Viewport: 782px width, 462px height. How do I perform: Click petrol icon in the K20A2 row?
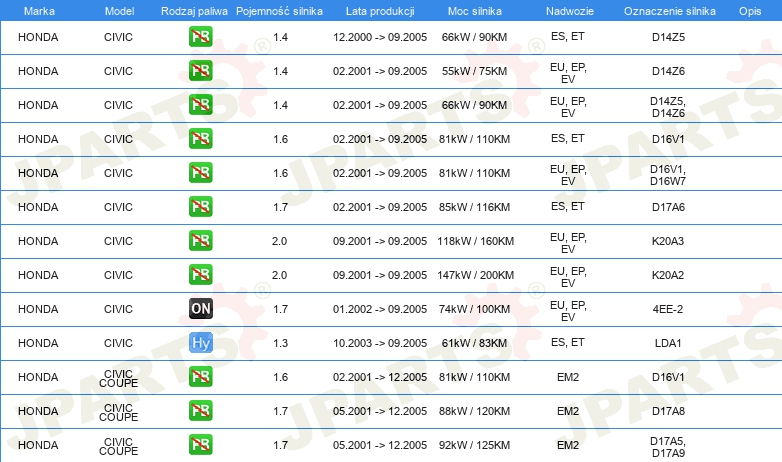200,275
